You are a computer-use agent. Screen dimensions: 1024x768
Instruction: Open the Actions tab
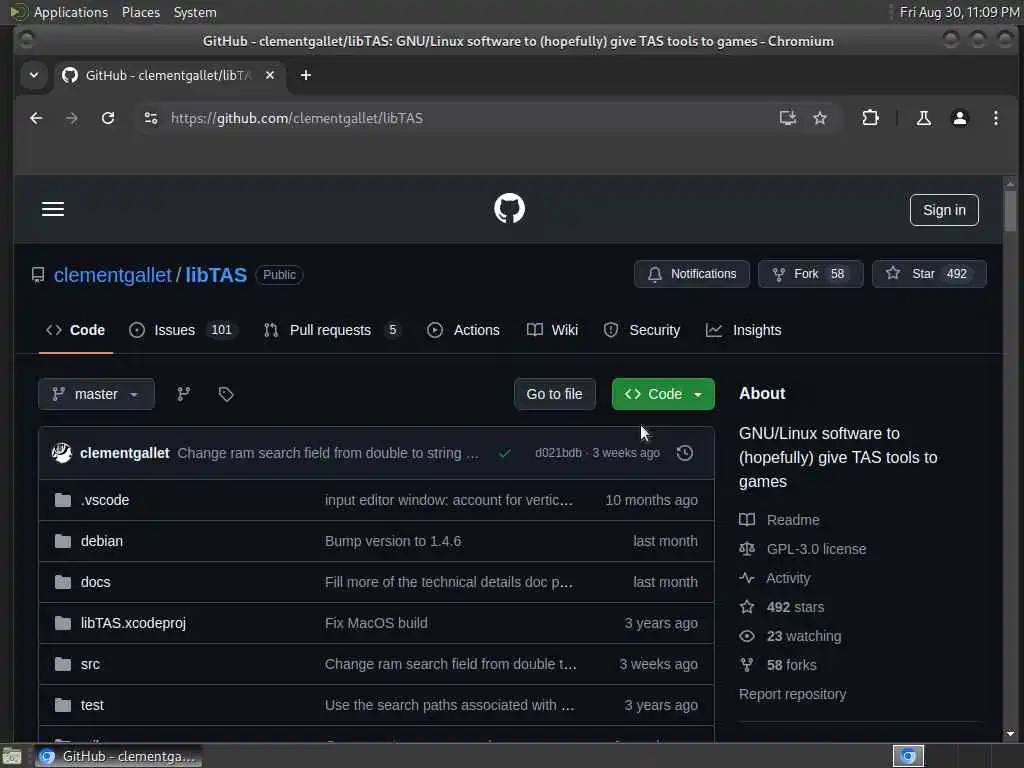pos(463,330)
